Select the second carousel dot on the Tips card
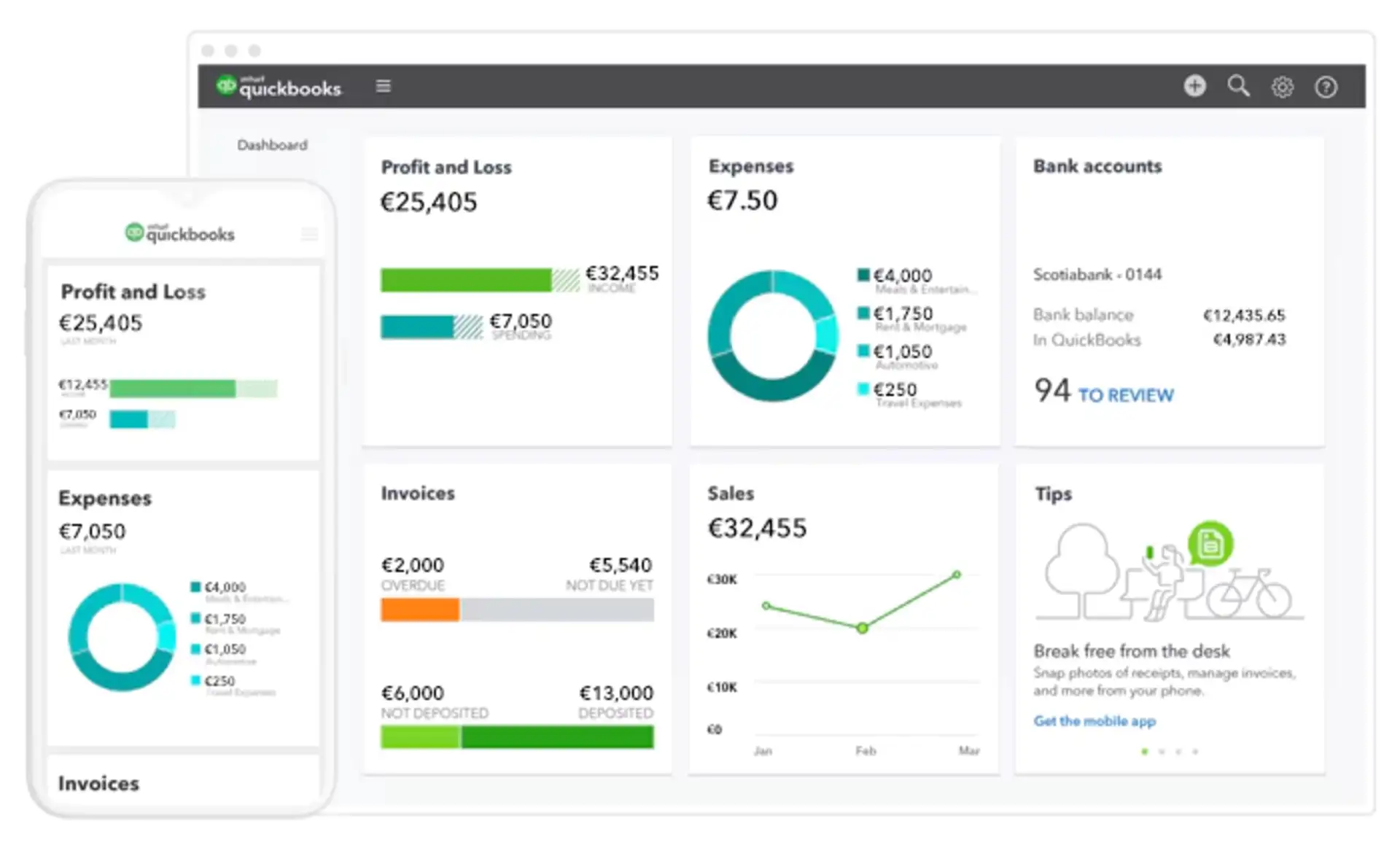The height and width of the screenshot is (848, 1400). [x=1162, y=750]
